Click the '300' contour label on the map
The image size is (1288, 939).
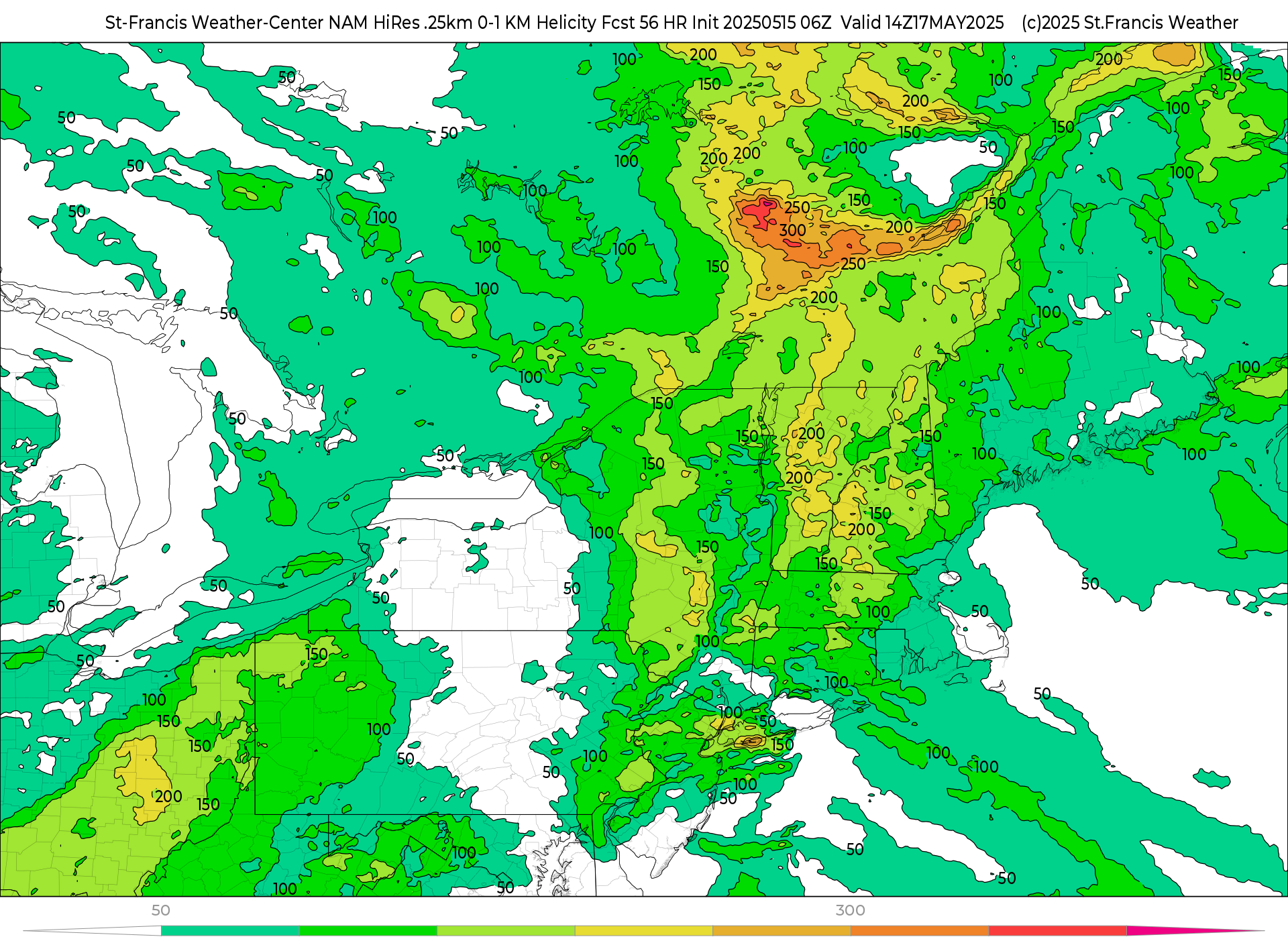(792, 230)
